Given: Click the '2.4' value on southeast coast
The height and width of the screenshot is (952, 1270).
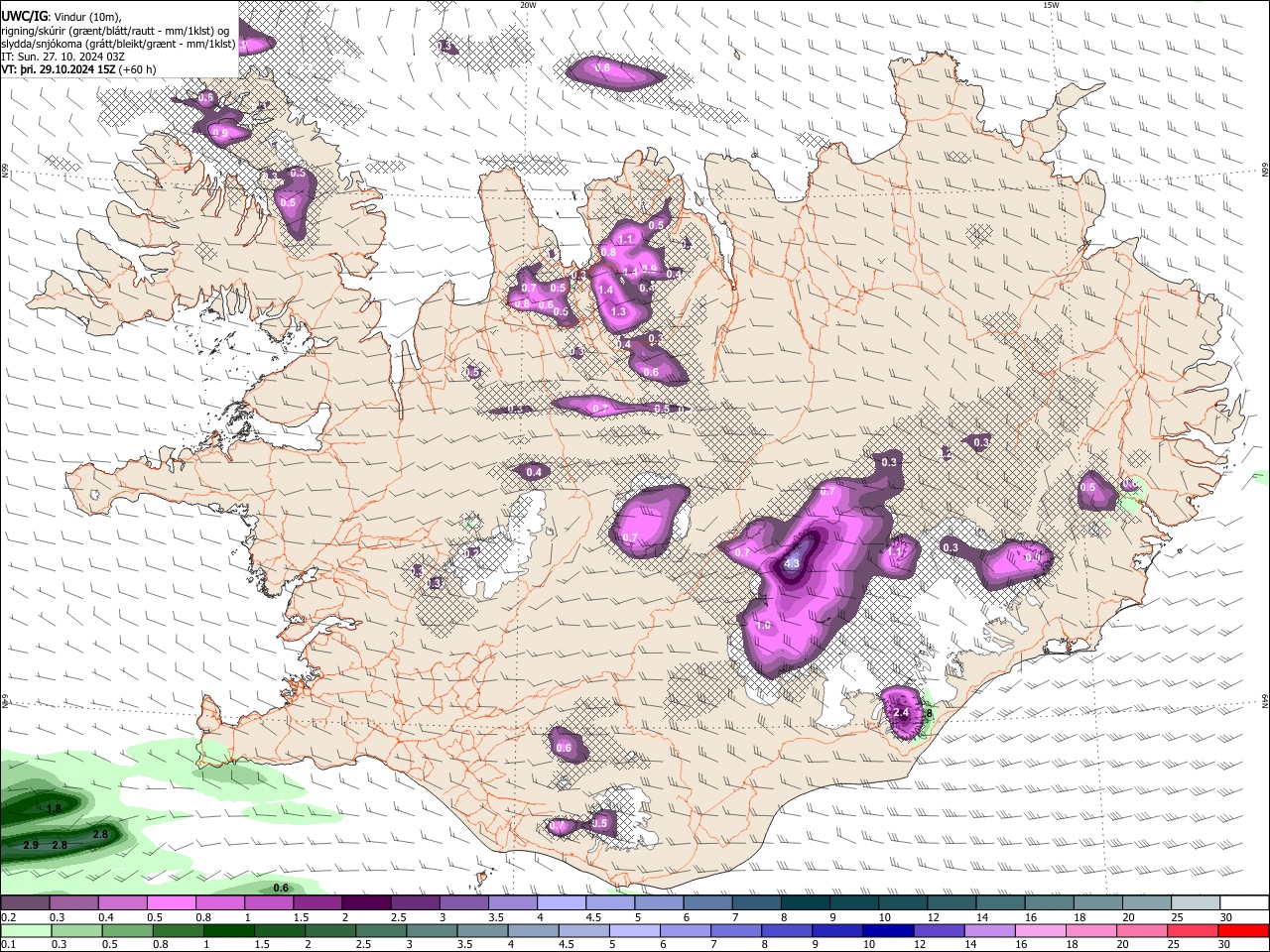Looking at the screenshot, I should (902, 712).
